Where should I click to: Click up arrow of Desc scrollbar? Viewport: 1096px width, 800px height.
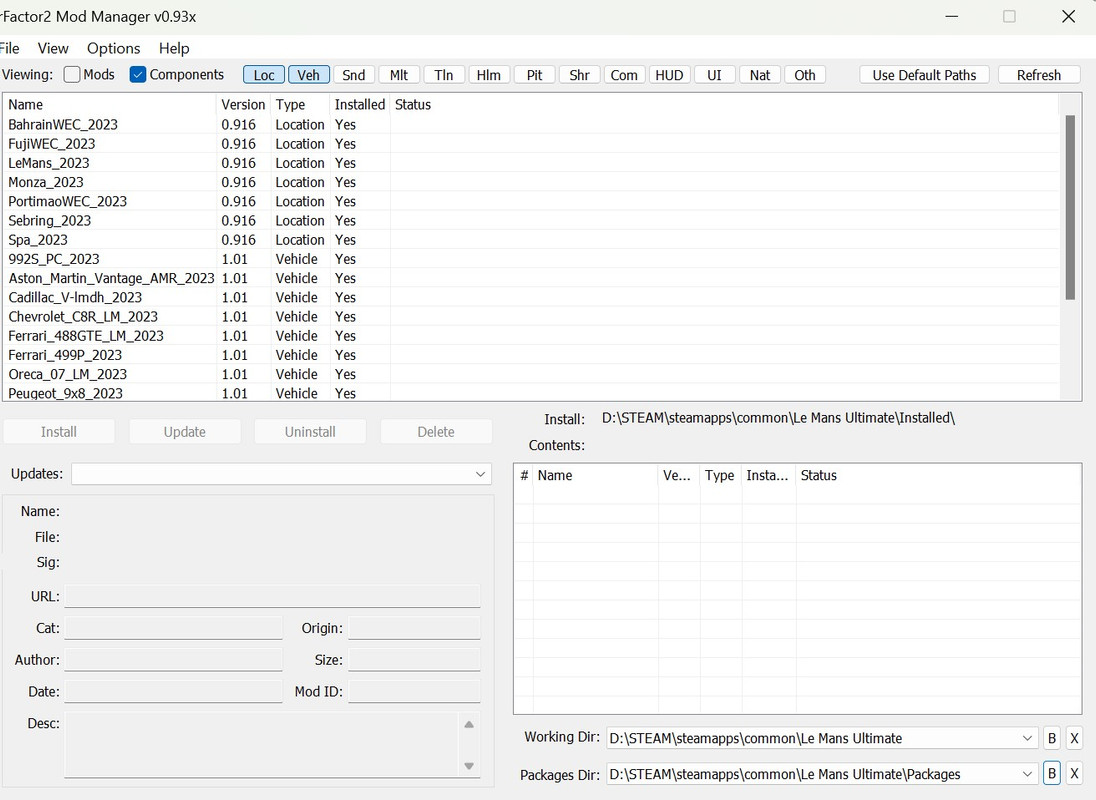pos(469,725)
